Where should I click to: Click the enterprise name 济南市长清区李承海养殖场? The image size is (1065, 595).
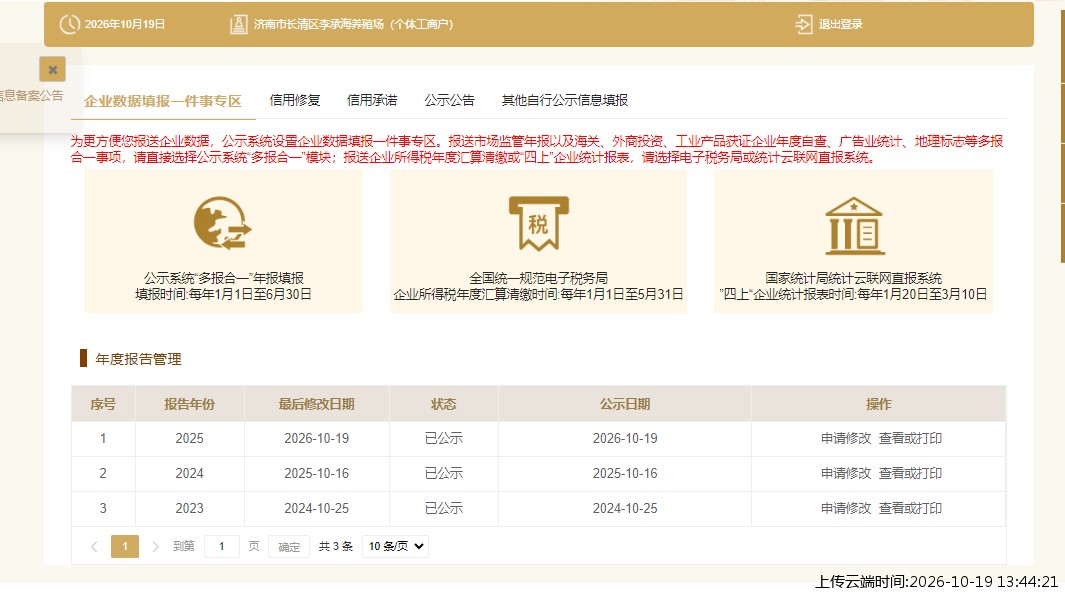pyautogui.click(x=319, y=24)
